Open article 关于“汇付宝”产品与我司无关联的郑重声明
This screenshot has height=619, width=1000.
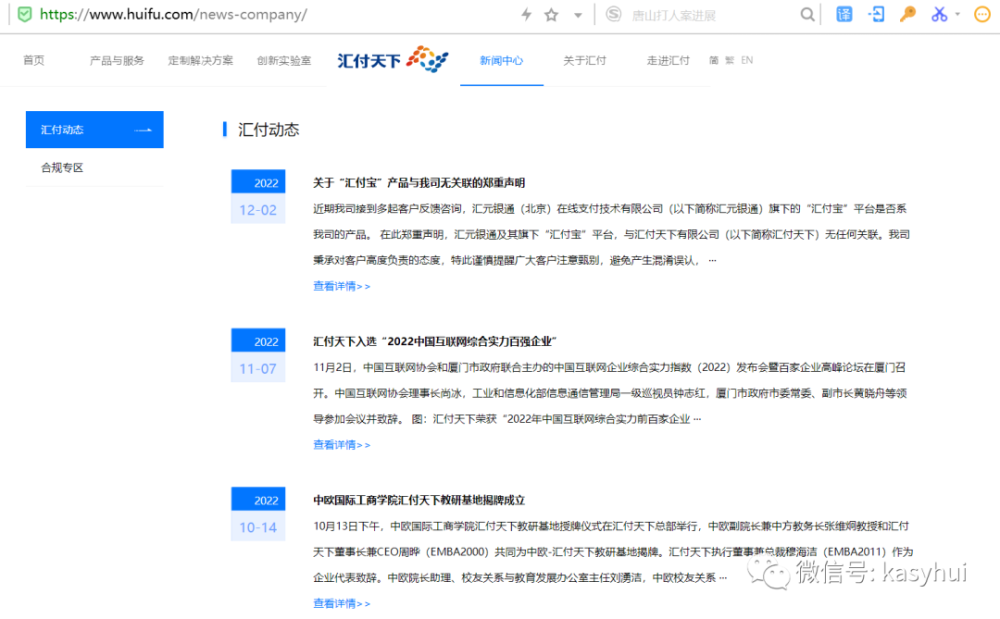(418, 183)
